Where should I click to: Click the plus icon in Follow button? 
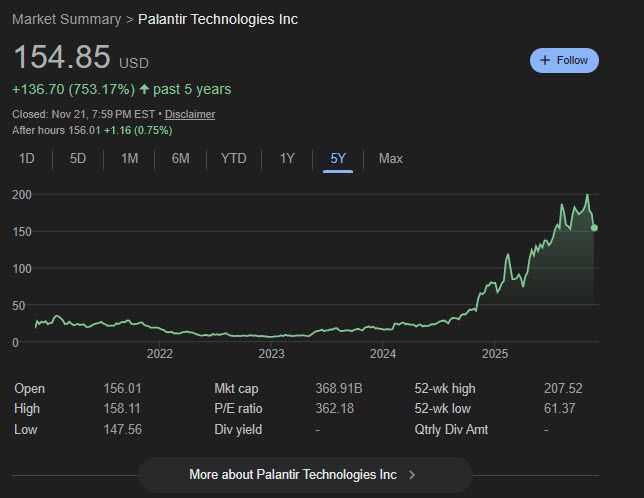545,60
